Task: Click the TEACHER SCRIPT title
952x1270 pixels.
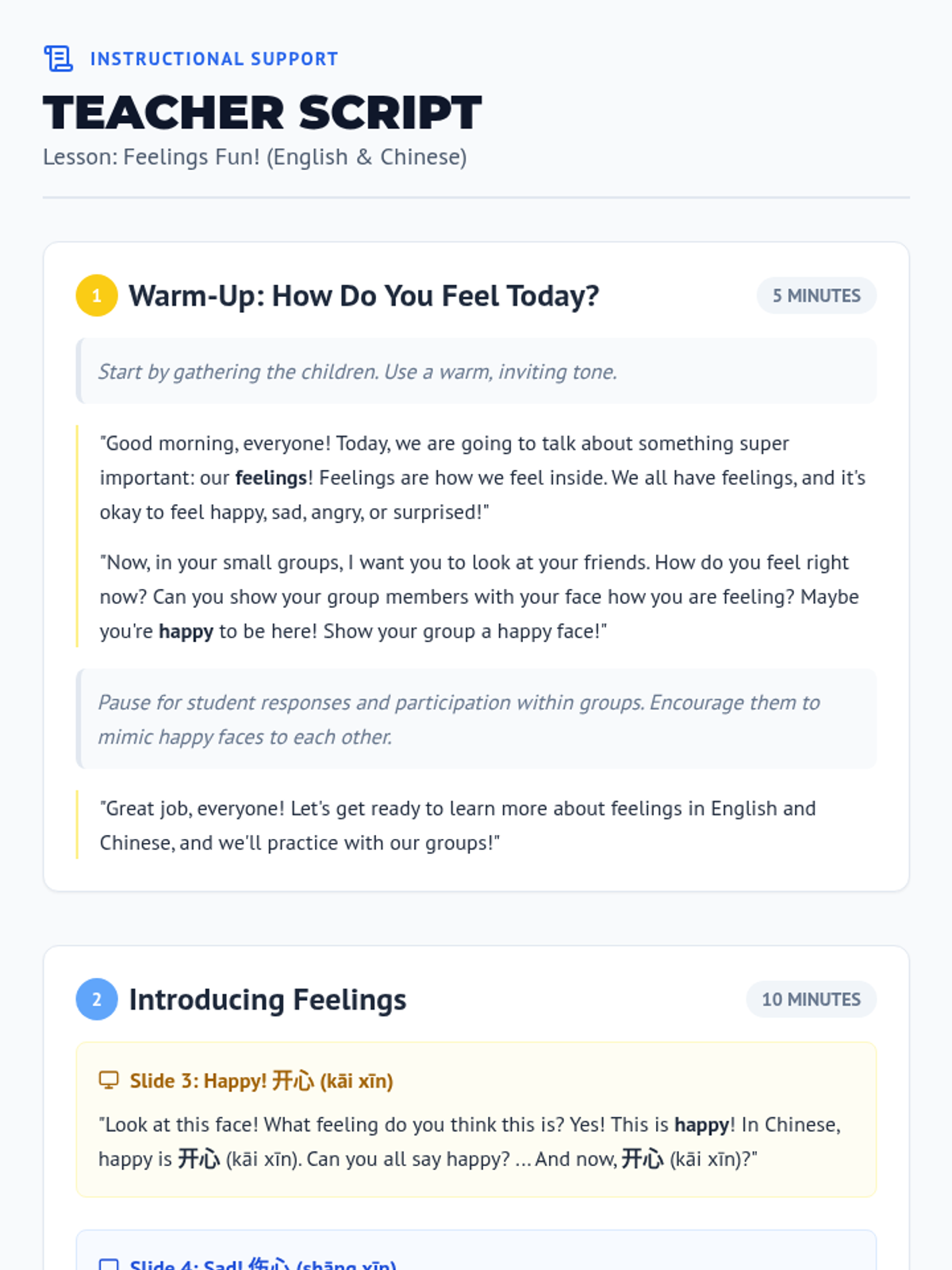Action: (x=263, y=112)
